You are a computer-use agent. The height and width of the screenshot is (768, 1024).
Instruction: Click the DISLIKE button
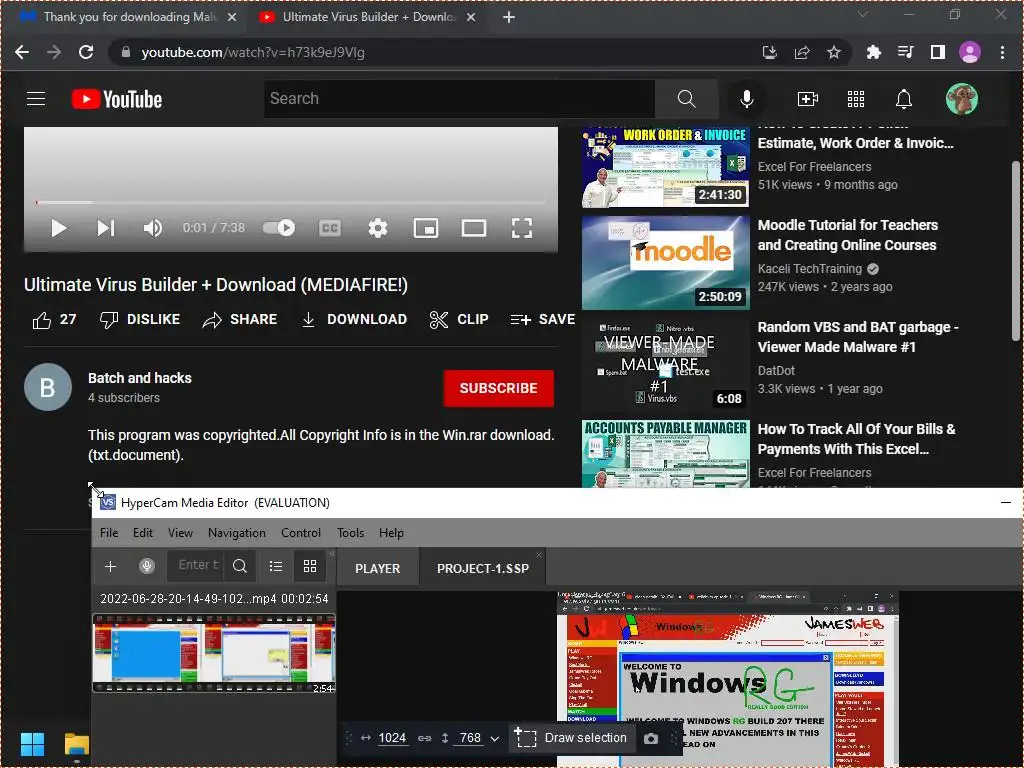coord(140,319)
